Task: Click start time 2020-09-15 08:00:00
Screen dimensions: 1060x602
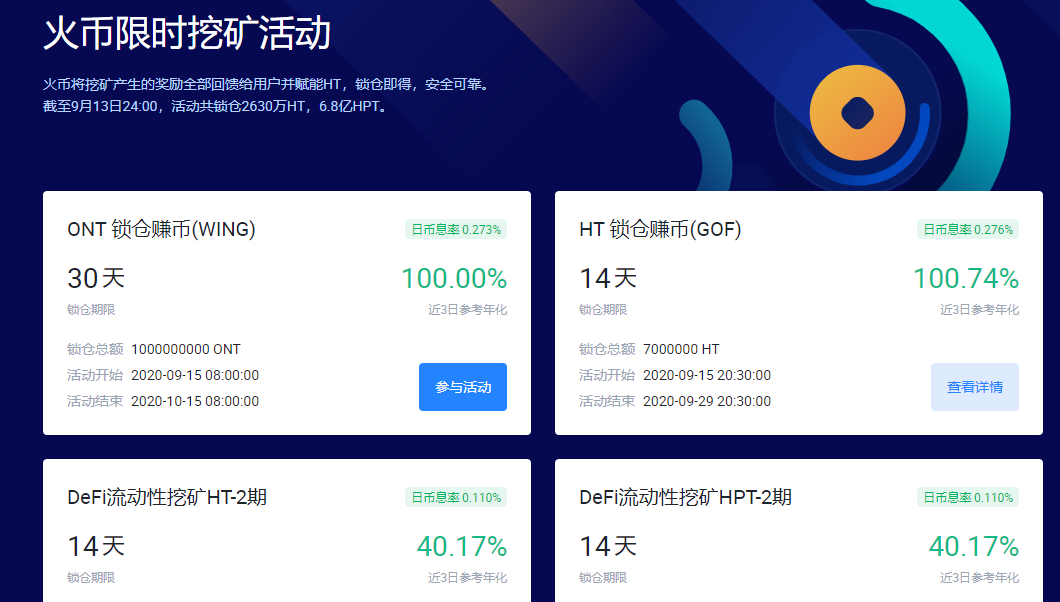Action: pyautogui.click(x=195, y=375)
